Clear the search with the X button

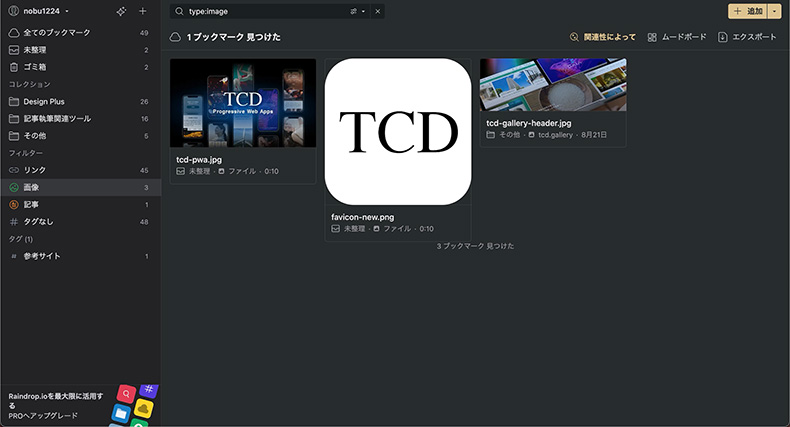point(377,11)
